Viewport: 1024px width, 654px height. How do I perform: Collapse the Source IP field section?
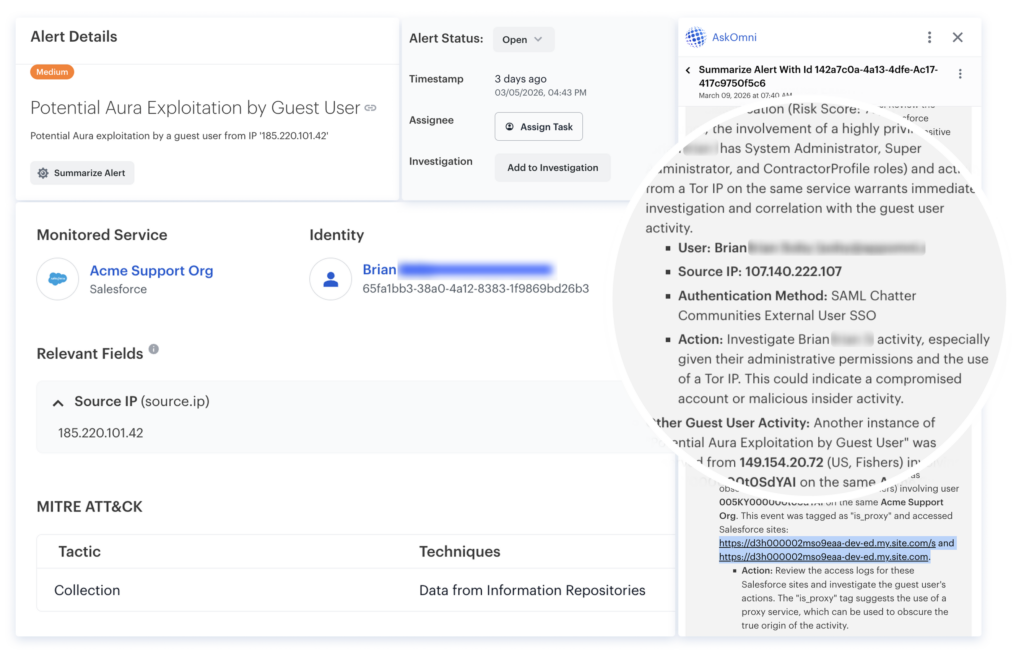click(58, 402)
